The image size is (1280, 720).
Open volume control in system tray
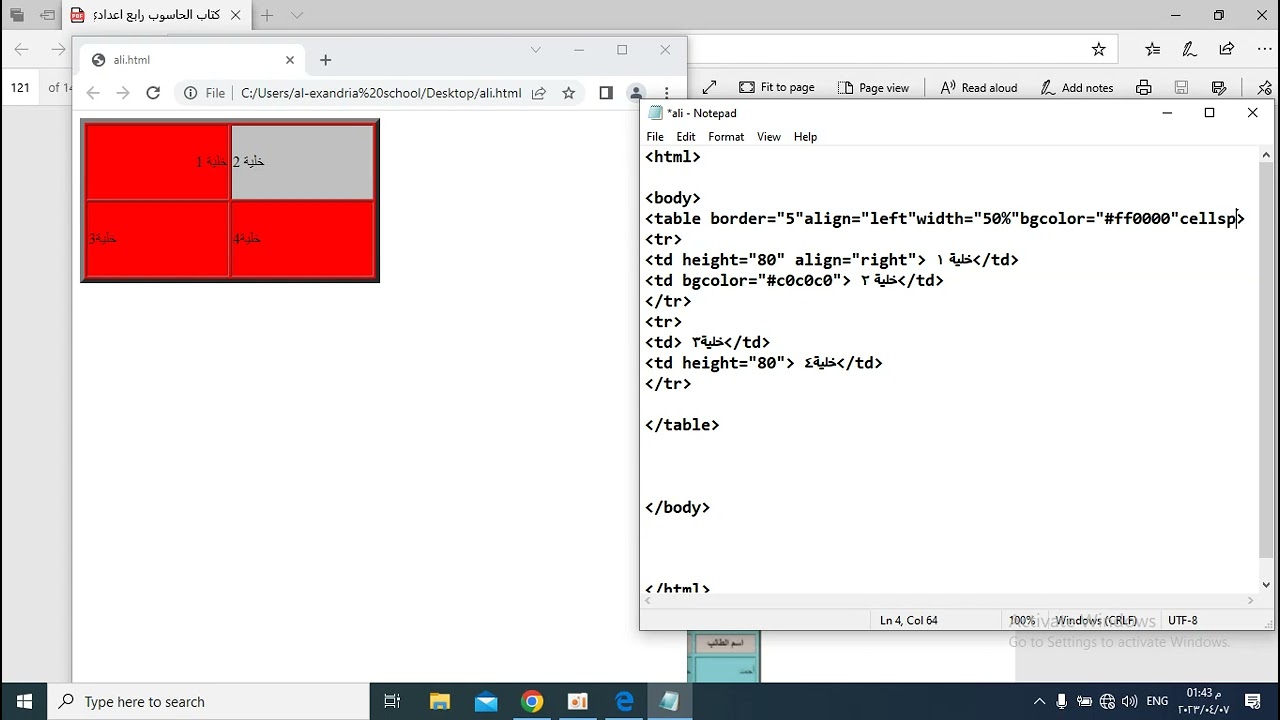coord(1129,702)
